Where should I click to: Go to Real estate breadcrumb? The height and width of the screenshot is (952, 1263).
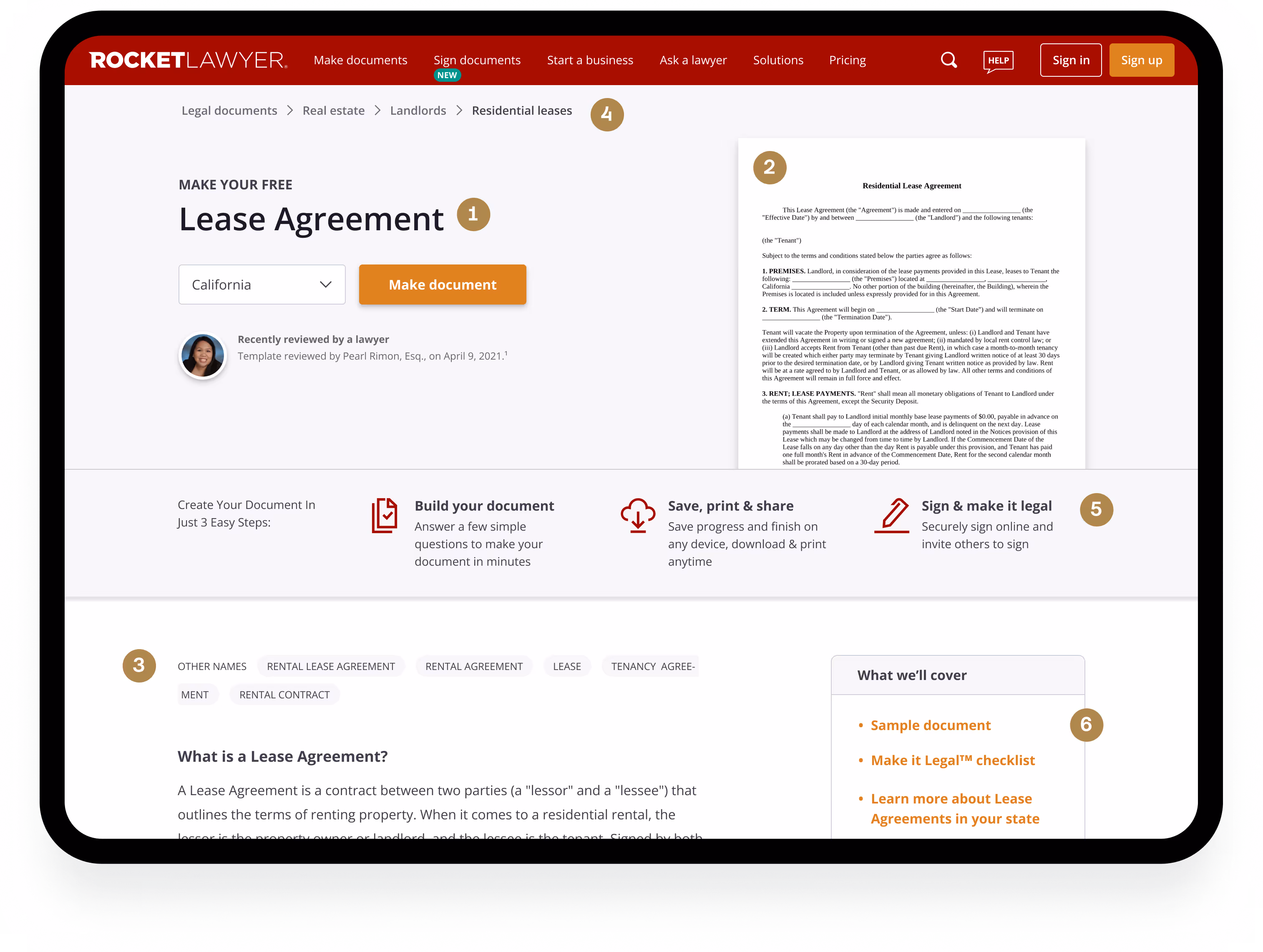click(333, 111)
